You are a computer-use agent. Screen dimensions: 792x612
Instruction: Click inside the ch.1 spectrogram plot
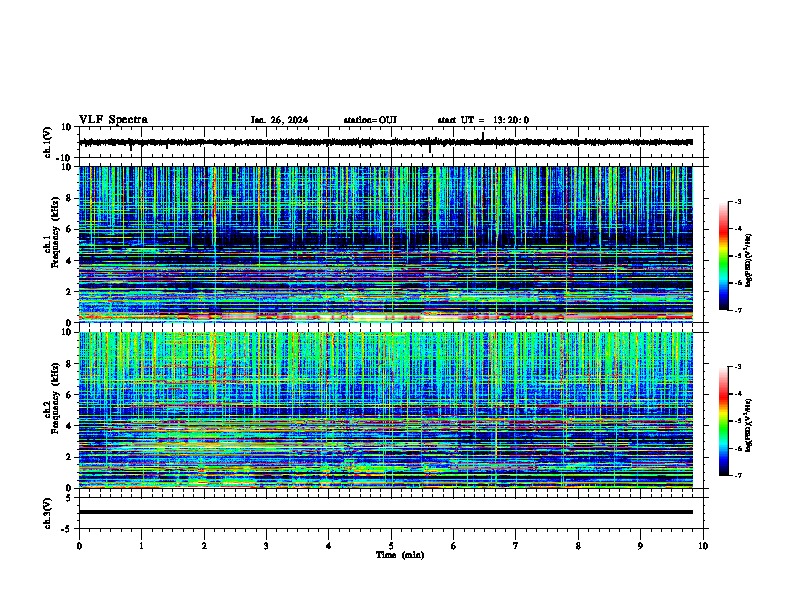pyautogui.click(x=386, y=244)
